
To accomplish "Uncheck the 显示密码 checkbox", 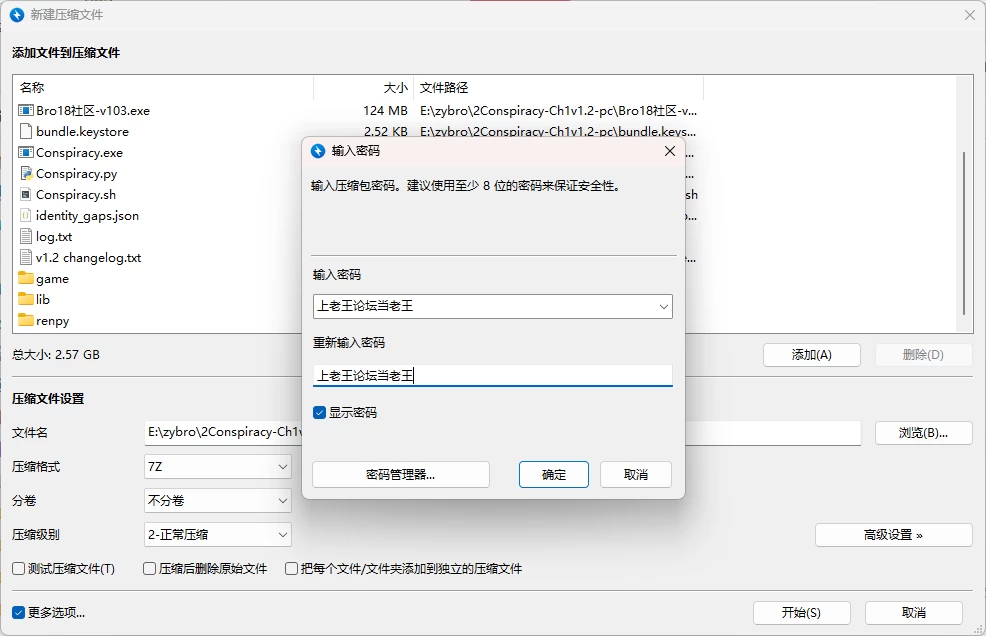I will (x=319, y=413).
